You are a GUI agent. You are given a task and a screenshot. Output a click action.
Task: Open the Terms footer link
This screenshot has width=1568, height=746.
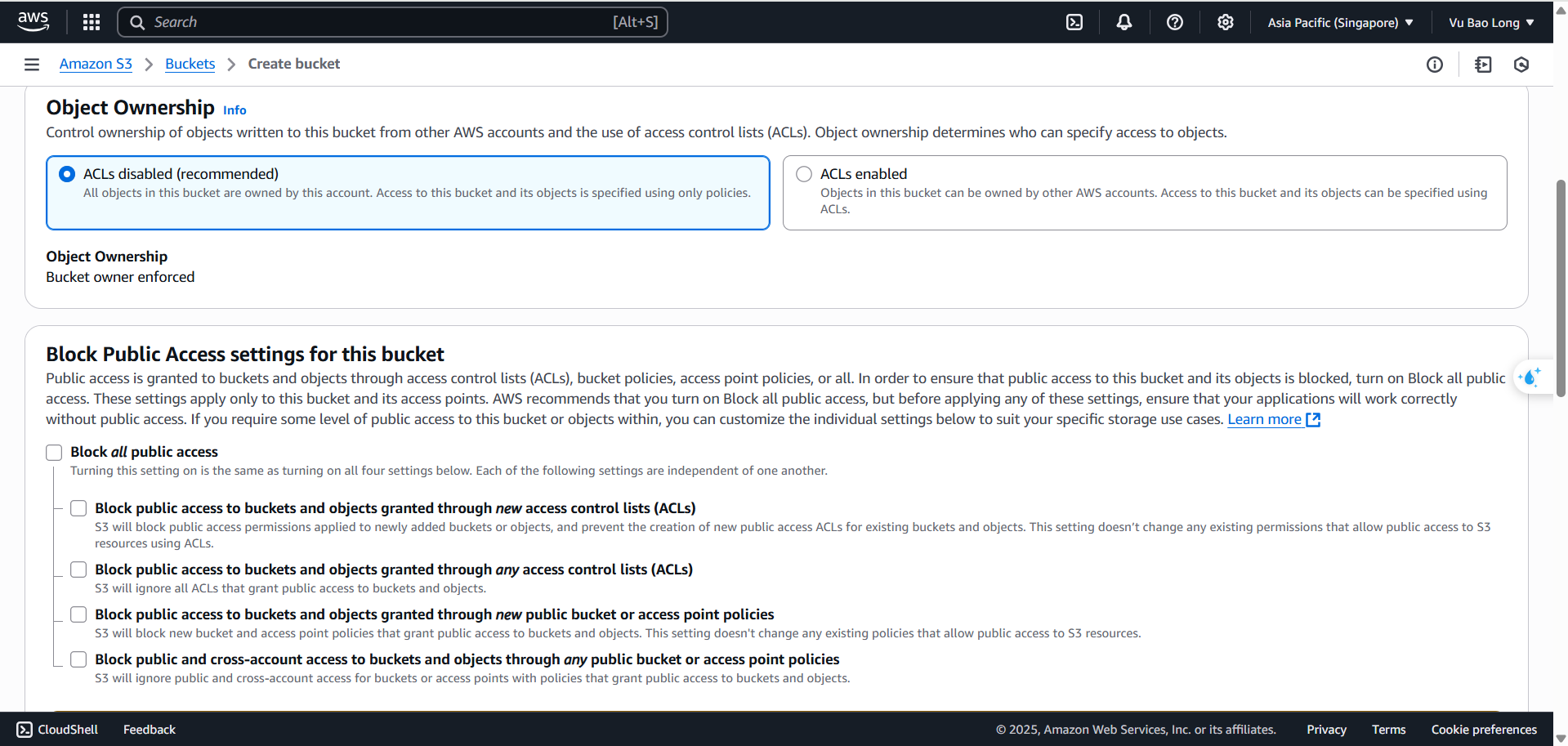1388,730
